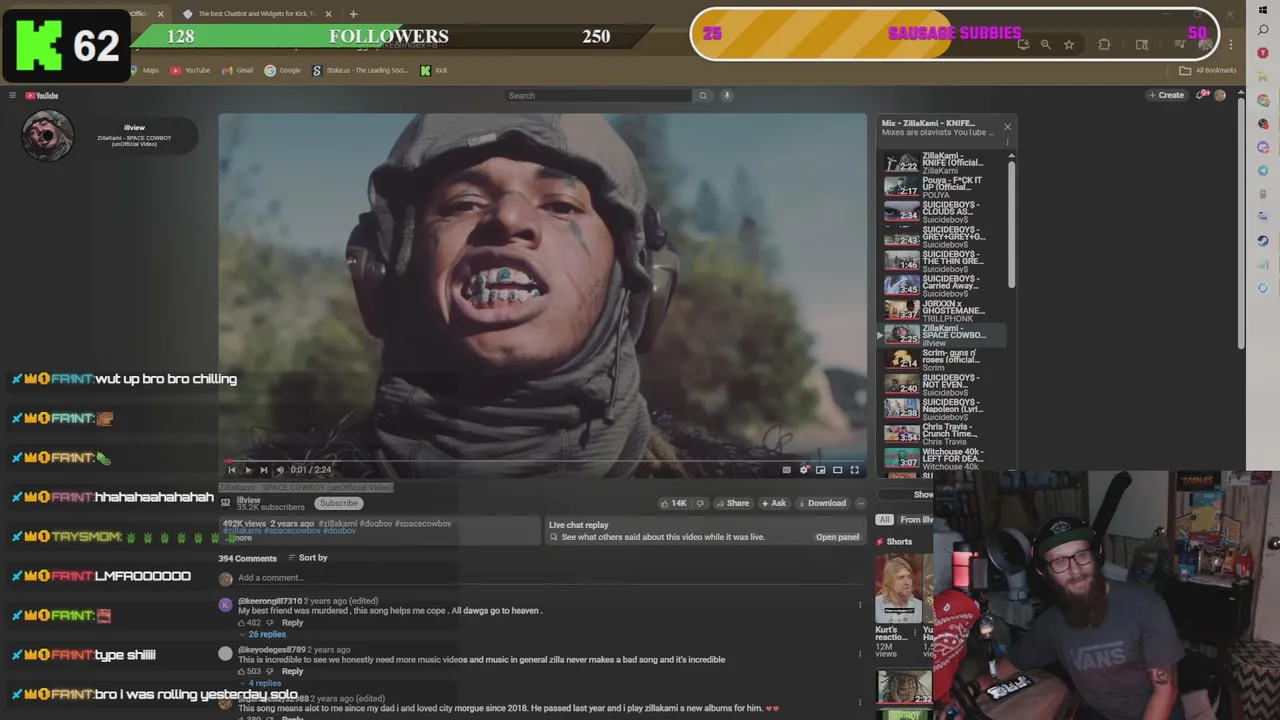
Task: Play the paused video
Action: click(x=248, y=470)
